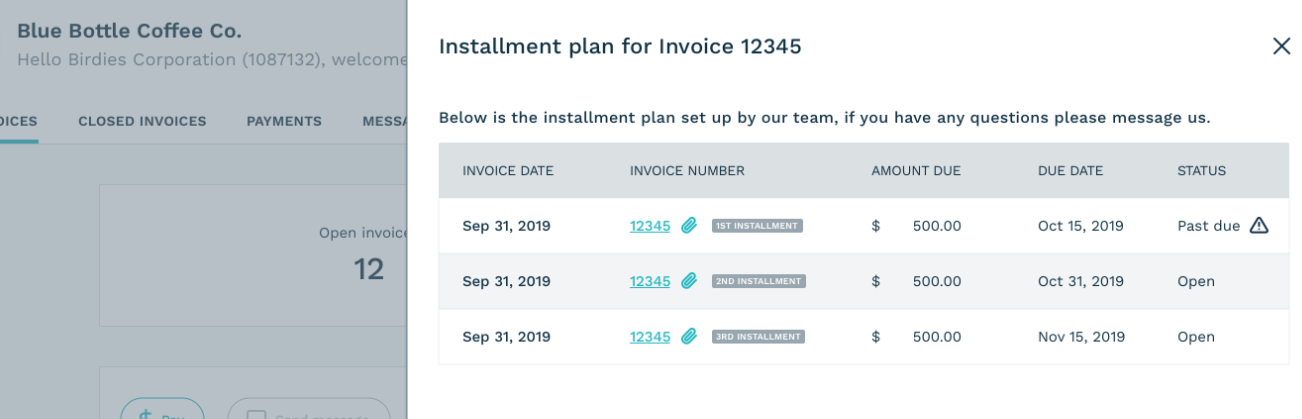
Task: Click the Amount Due column header
Action: 915,171
